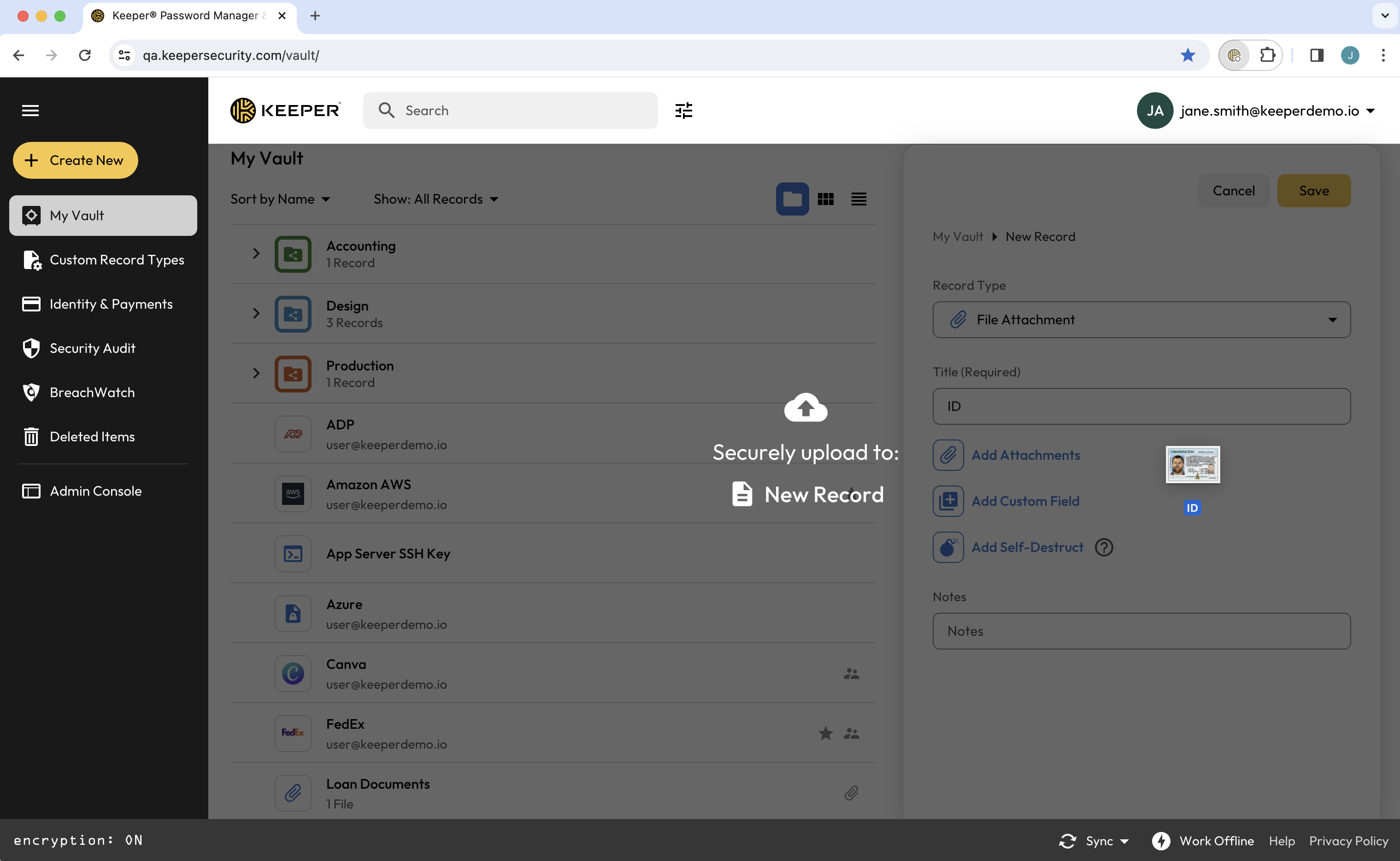Click the Add Custom Field plus icon
Viewport: 1400px width, 861px height.
click(948, 501)
